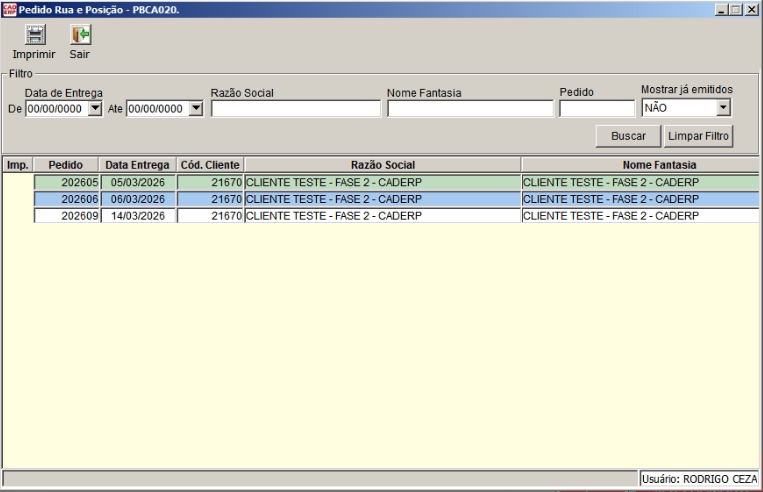Open the Ate date dropdown arrow
This screenshot has height=492, width=763.
[196, 108]
